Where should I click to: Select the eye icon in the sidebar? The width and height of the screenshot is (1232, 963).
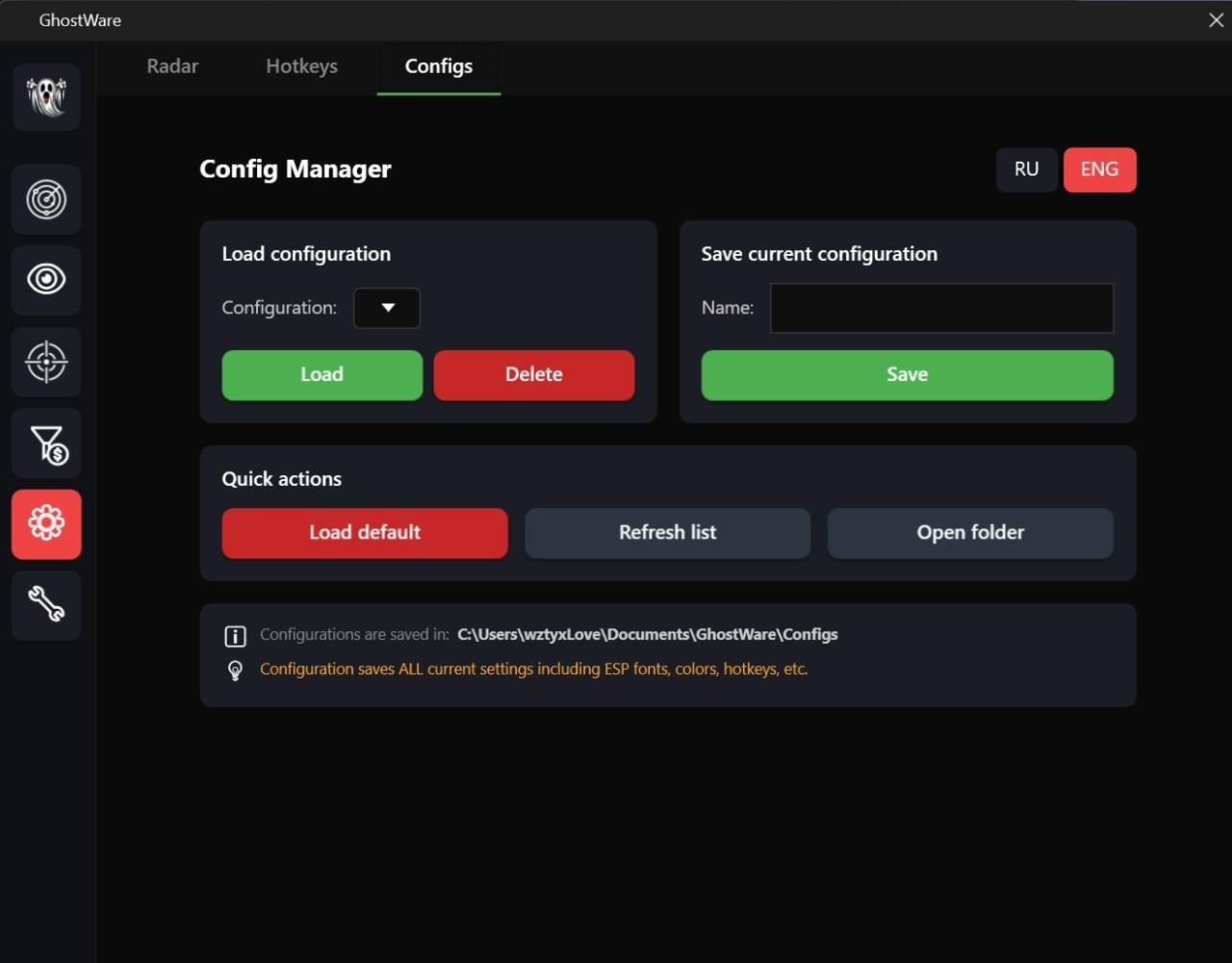pyautogui.click(x=46, y=280)
